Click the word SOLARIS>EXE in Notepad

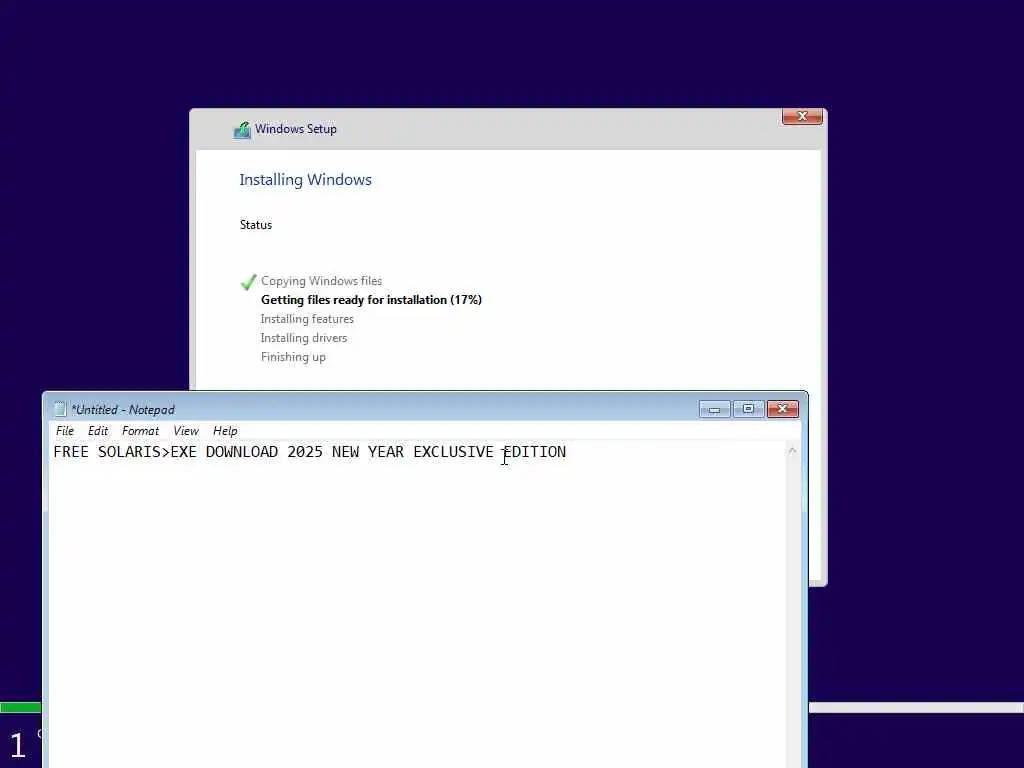point(147,452)
